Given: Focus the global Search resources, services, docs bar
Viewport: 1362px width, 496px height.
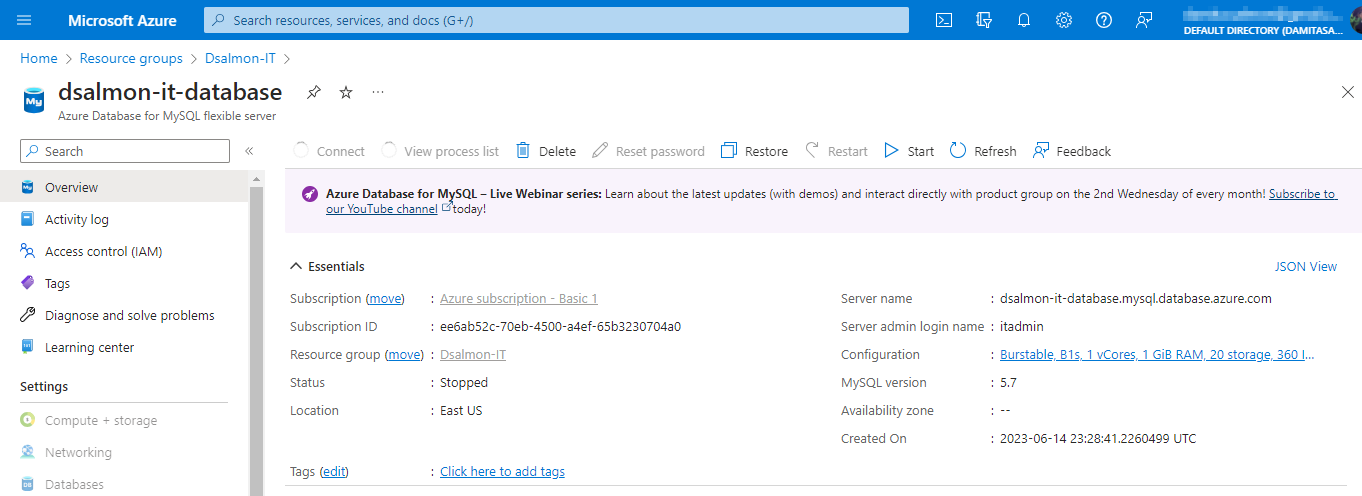Looking at the screenshot, I should coord(556,20).
